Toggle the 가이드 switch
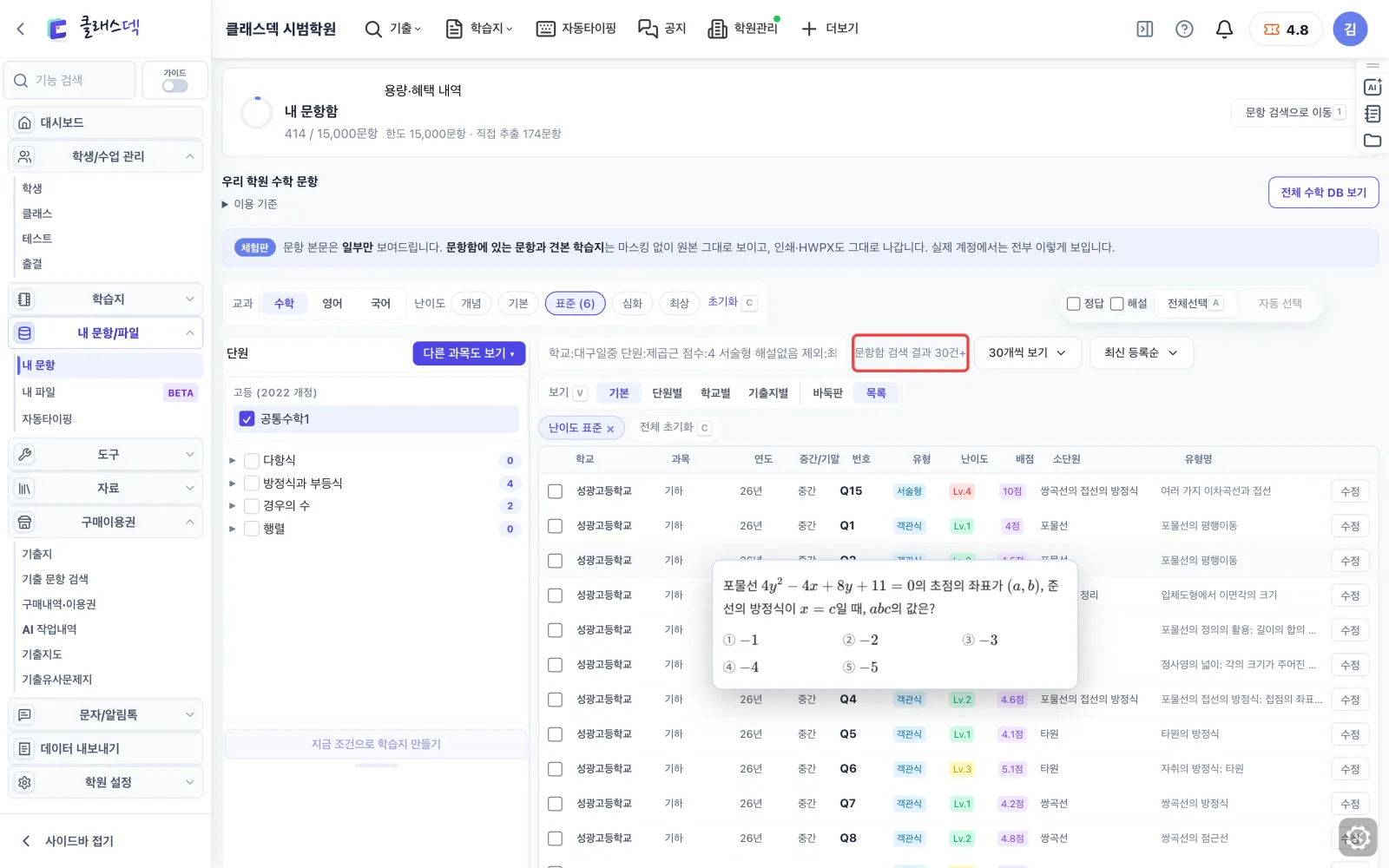This screenshot has width=1389, height=868. [174, 86]
